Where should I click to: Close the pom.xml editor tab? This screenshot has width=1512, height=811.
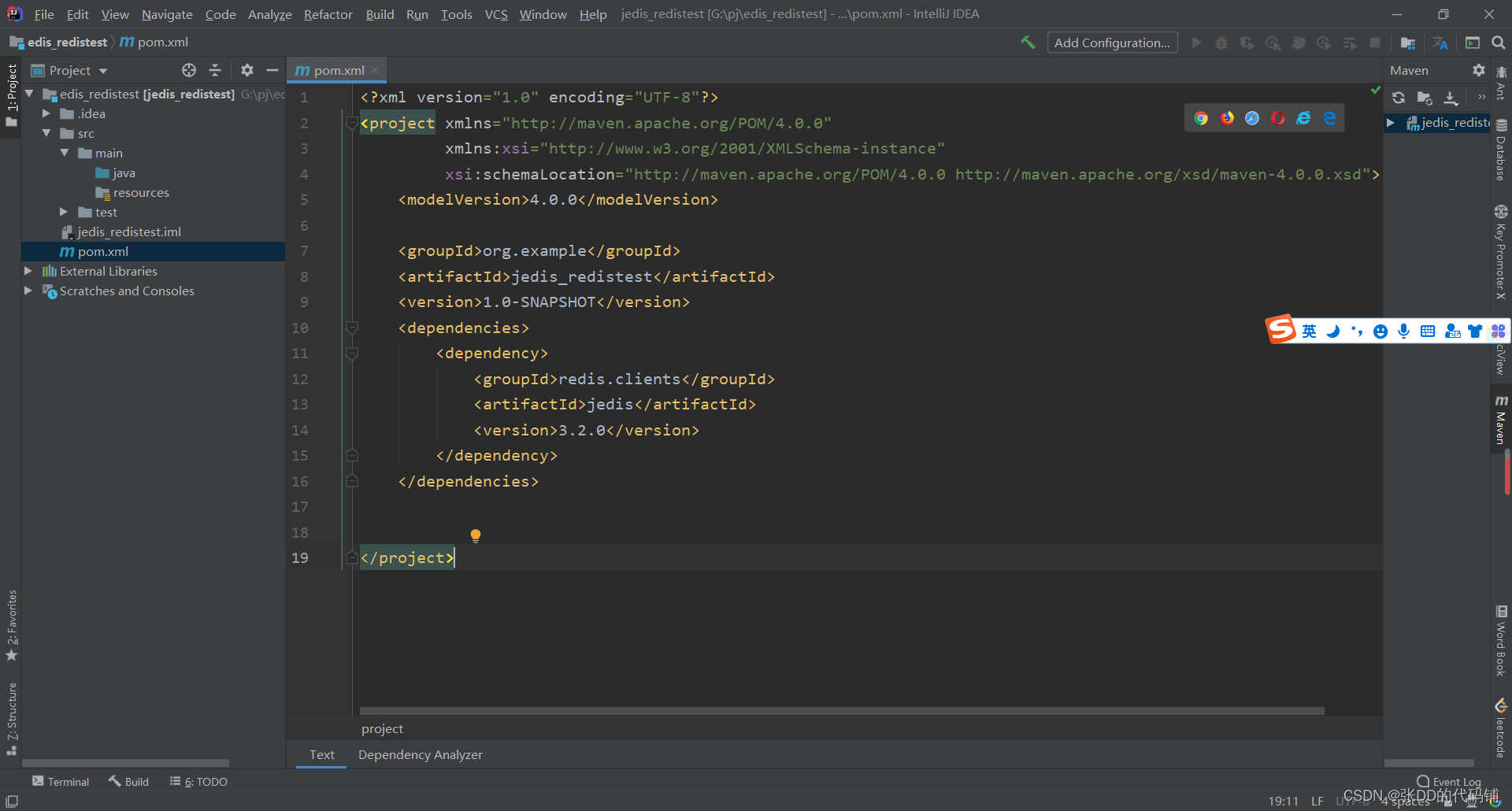click(x=375, y=70)
